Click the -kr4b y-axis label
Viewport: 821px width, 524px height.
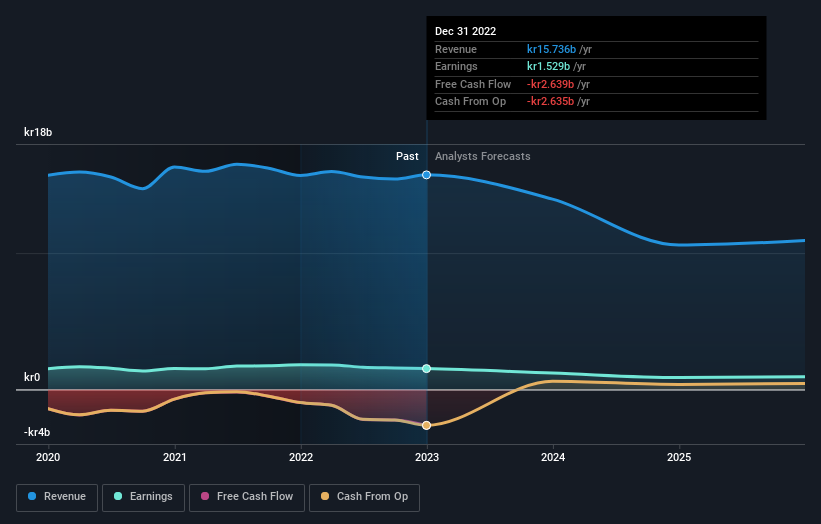click(x=37, y=432)
